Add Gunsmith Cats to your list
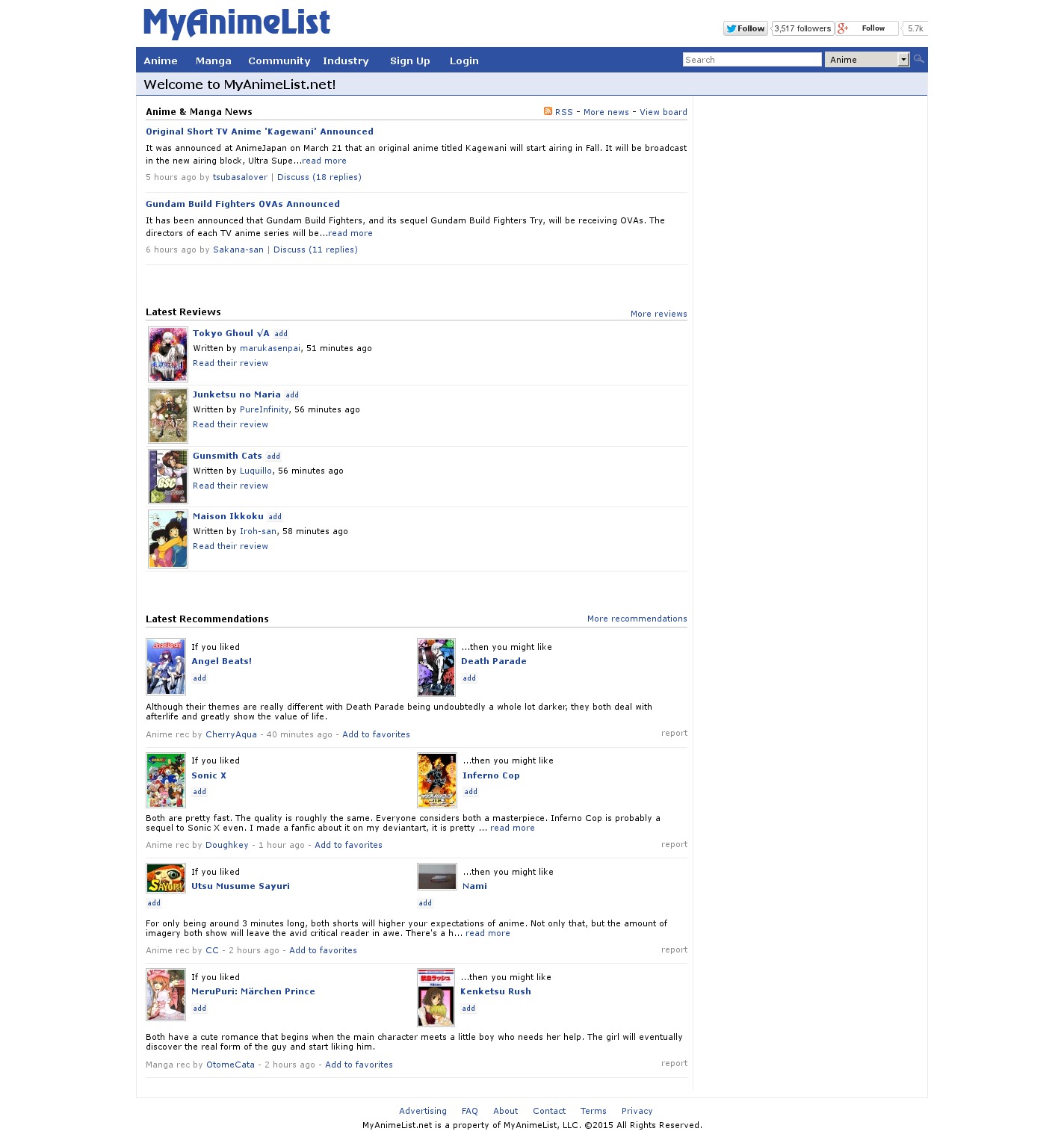 [273, 456]
